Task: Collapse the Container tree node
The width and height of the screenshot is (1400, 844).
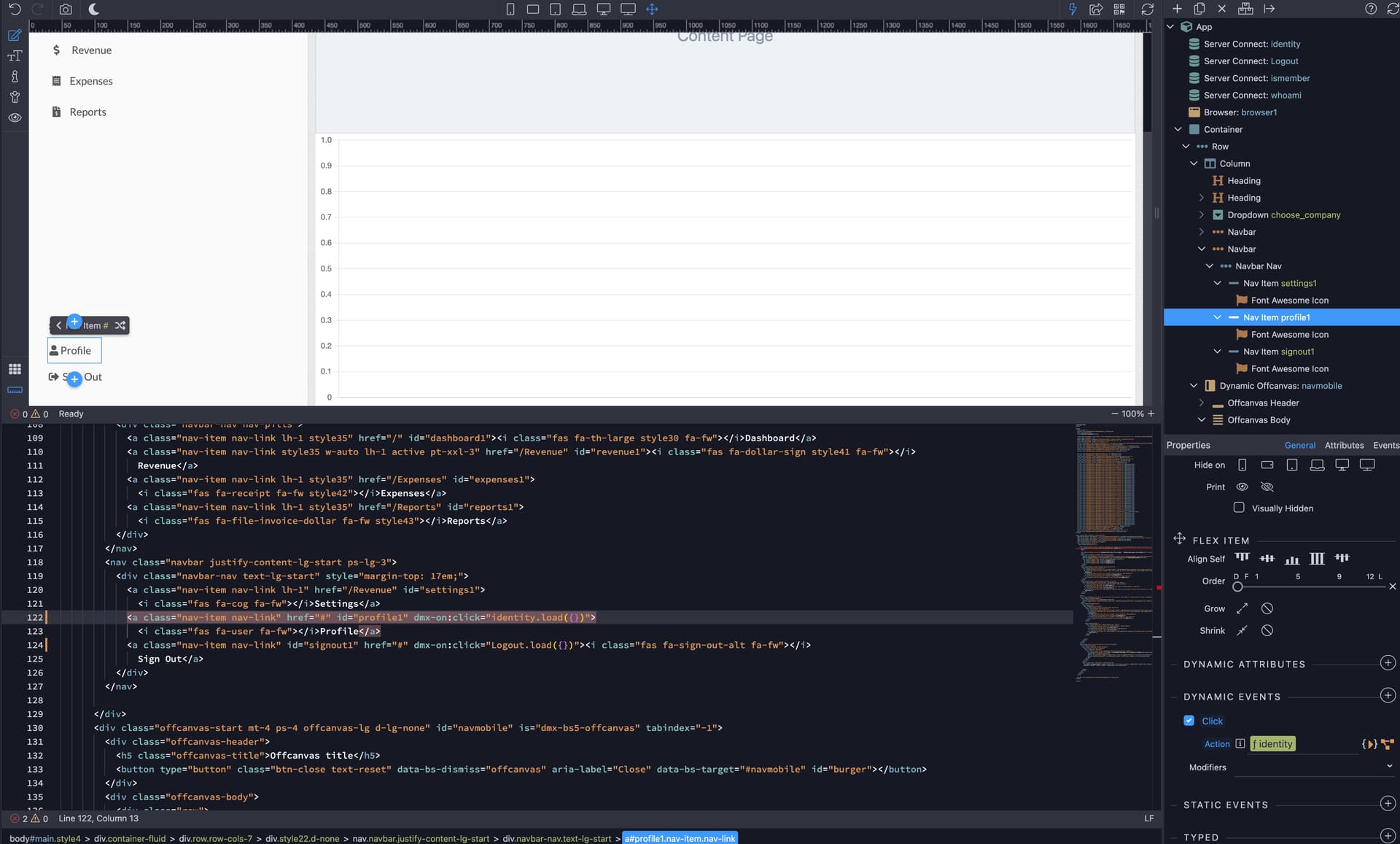Action: tap(1178, 129)
